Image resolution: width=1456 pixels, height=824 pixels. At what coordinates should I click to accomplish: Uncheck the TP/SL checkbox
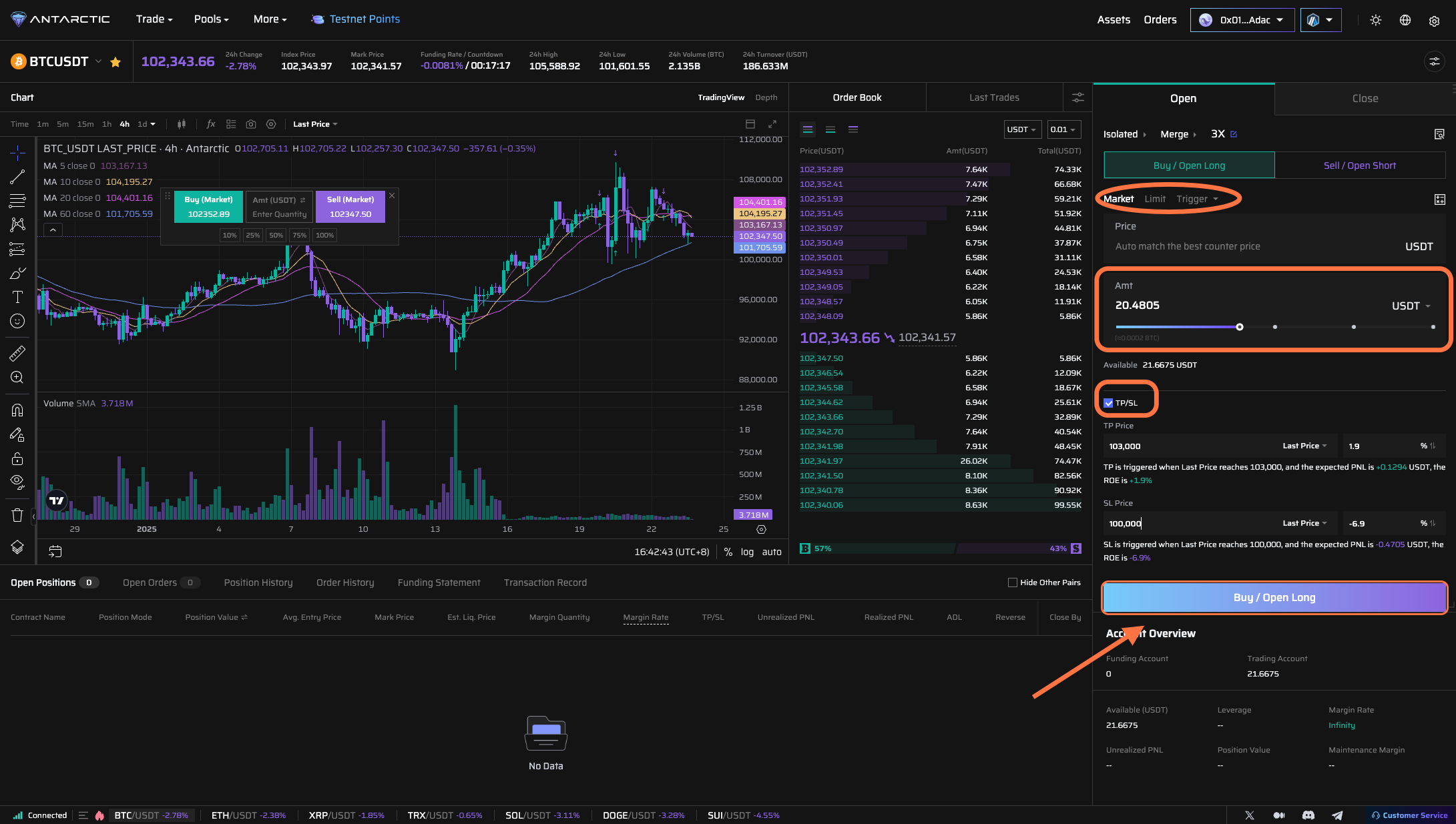coord(1108,403)
